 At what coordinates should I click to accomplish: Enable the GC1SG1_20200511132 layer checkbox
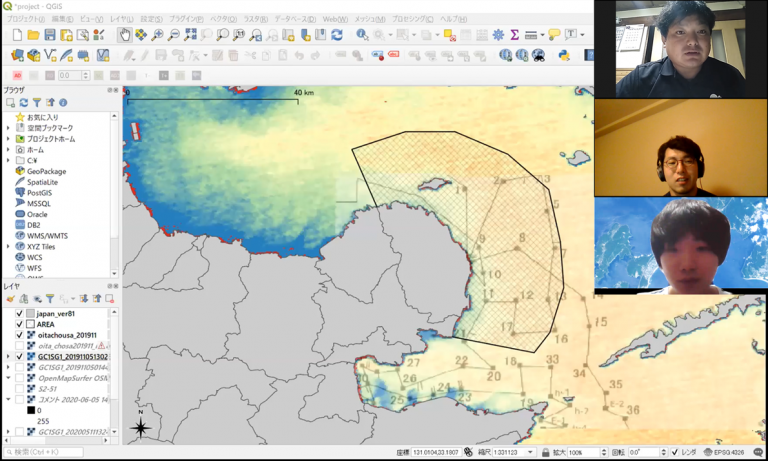click(x=20, y=432)
